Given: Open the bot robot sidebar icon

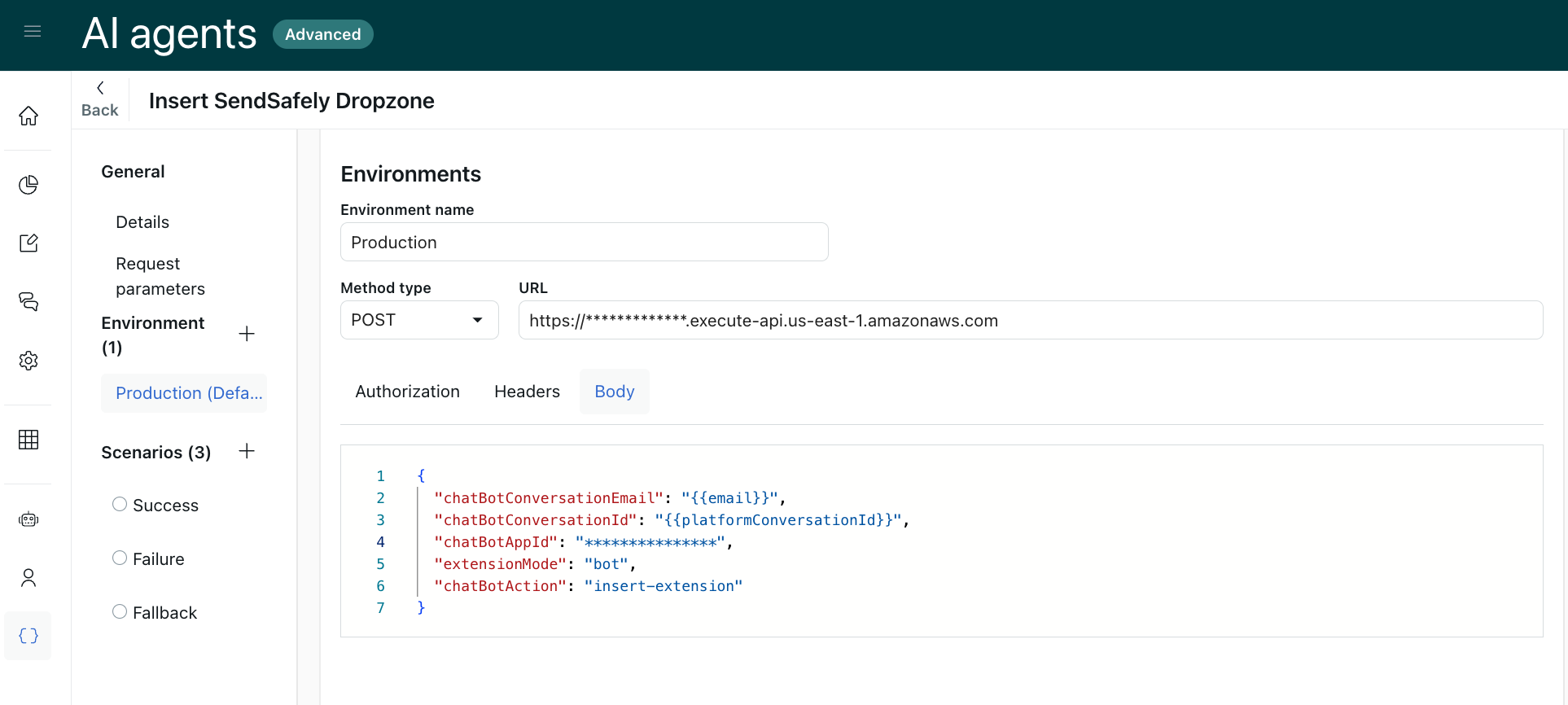Looking at the screenshot, I should click(x=28, y=519).
